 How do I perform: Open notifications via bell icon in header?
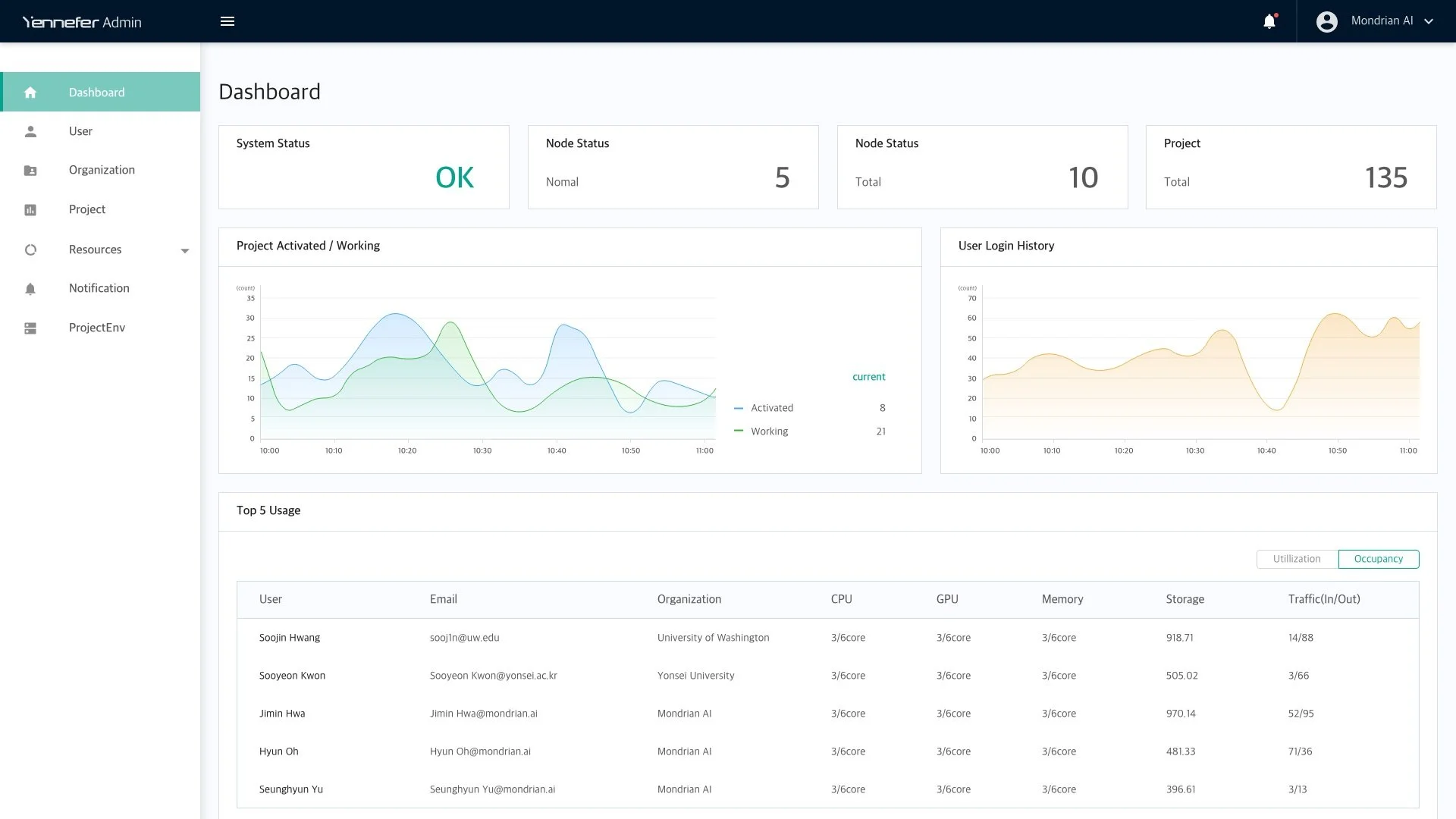pyautogui.click(x=1269, y=21)
